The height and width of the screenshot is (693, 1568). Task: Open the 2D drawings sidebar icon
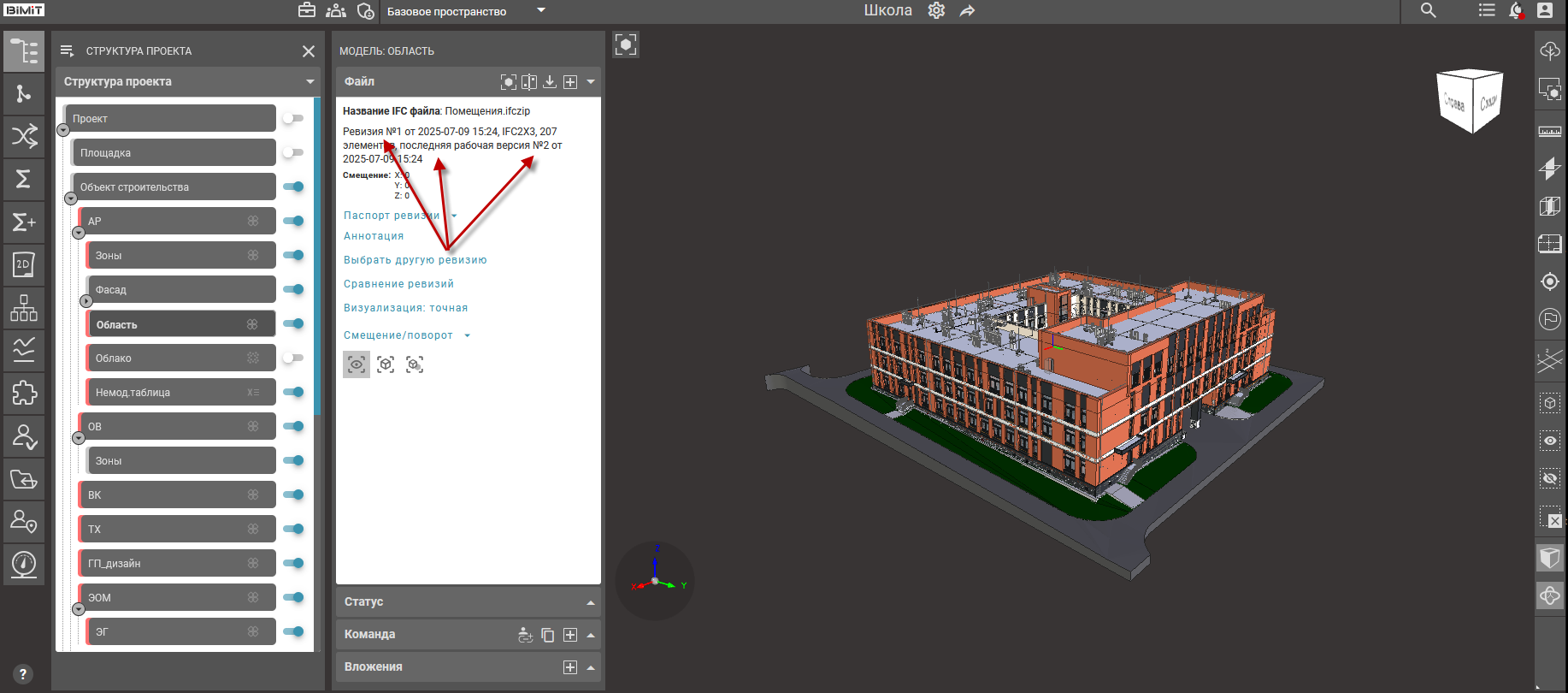pos(24,264)
